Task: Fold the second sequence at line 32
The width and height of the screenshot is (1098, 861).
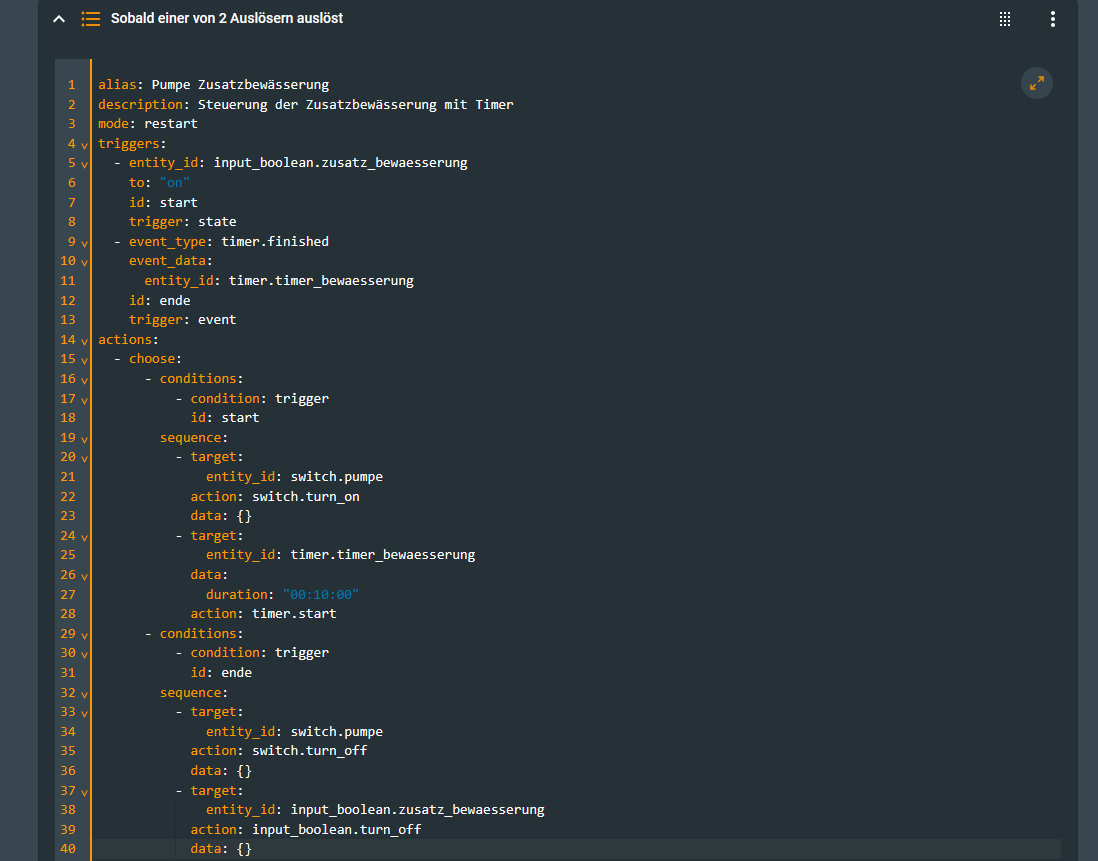Action: click(x=84, y=693)
